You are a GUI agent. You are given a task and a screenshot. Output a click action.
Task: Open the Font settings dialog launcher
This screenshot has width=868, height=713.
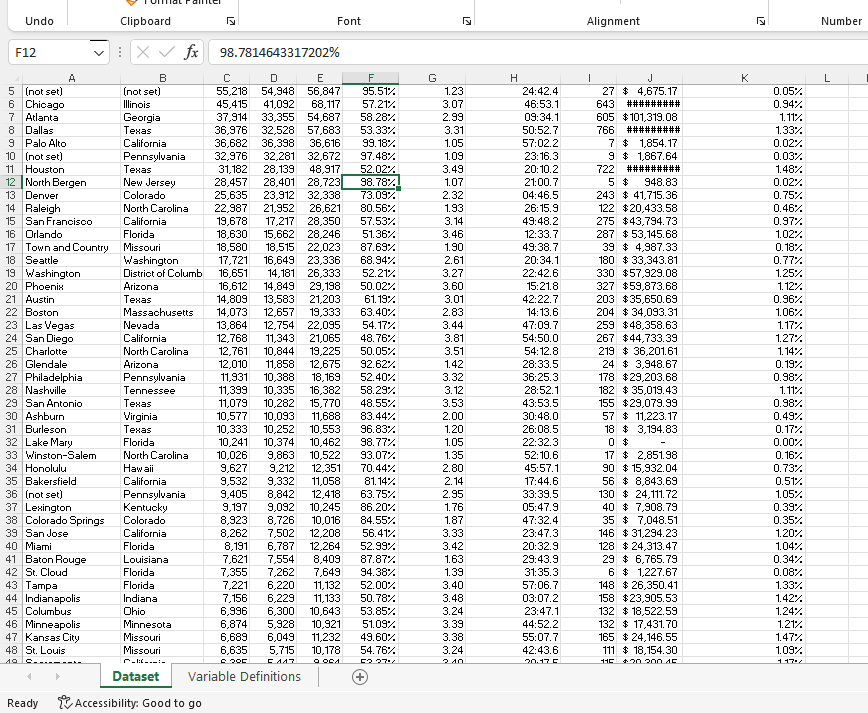467,21
